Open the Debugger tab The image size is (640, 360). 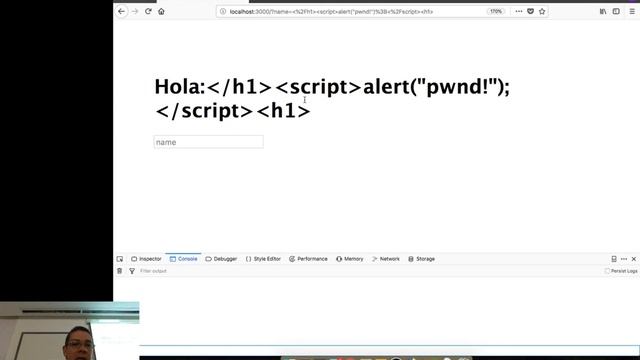[x=221, y=259]
